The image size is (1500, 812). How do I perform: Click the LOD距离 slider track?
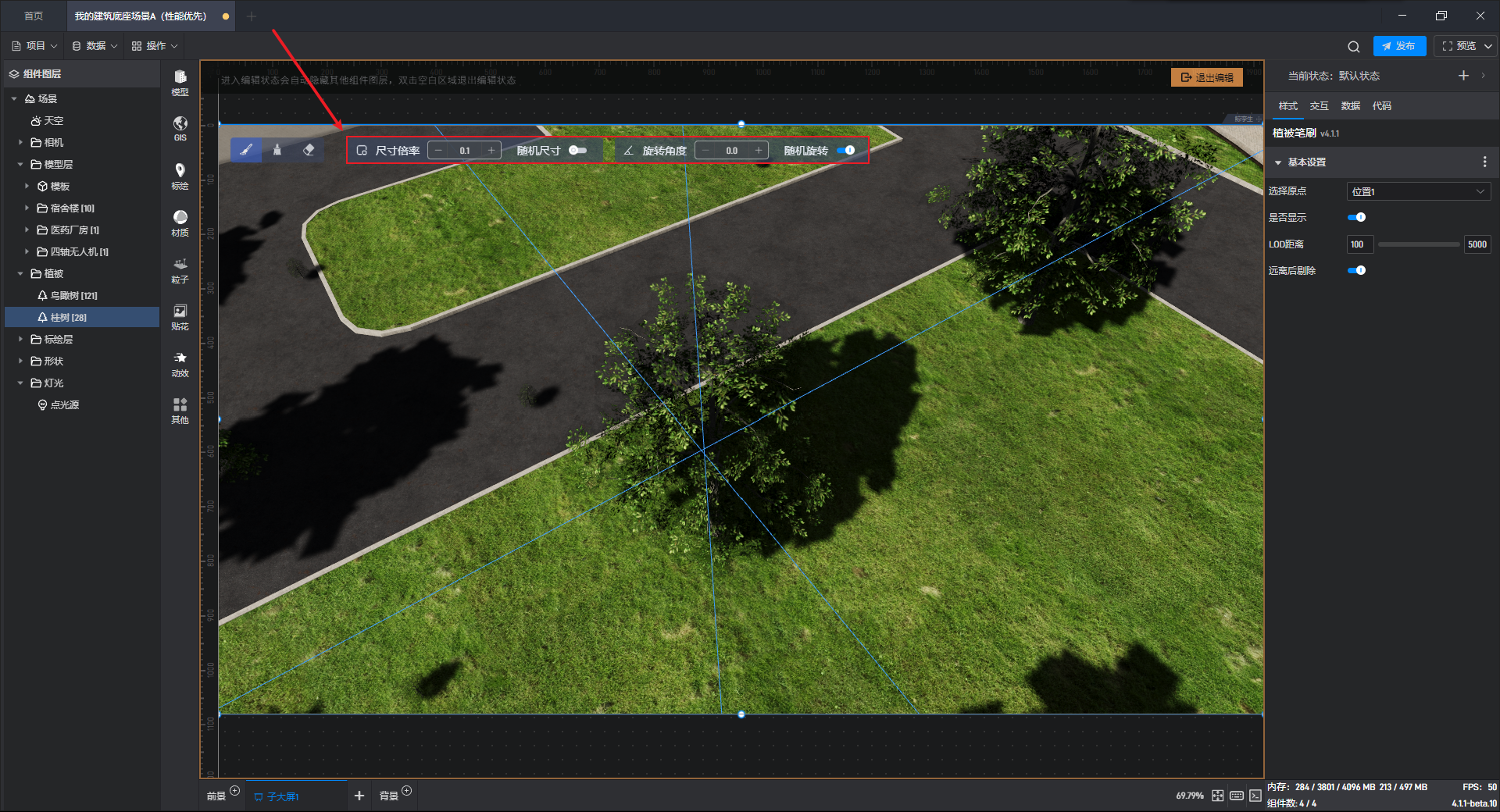click(x=1418, y=244)
